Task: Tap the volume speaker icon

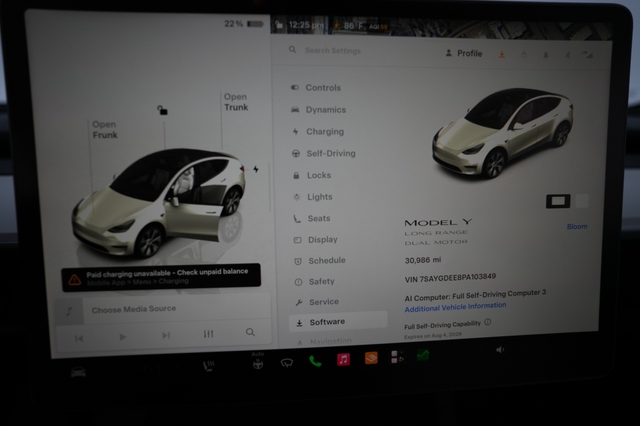Action: click(x=500, y=350)
